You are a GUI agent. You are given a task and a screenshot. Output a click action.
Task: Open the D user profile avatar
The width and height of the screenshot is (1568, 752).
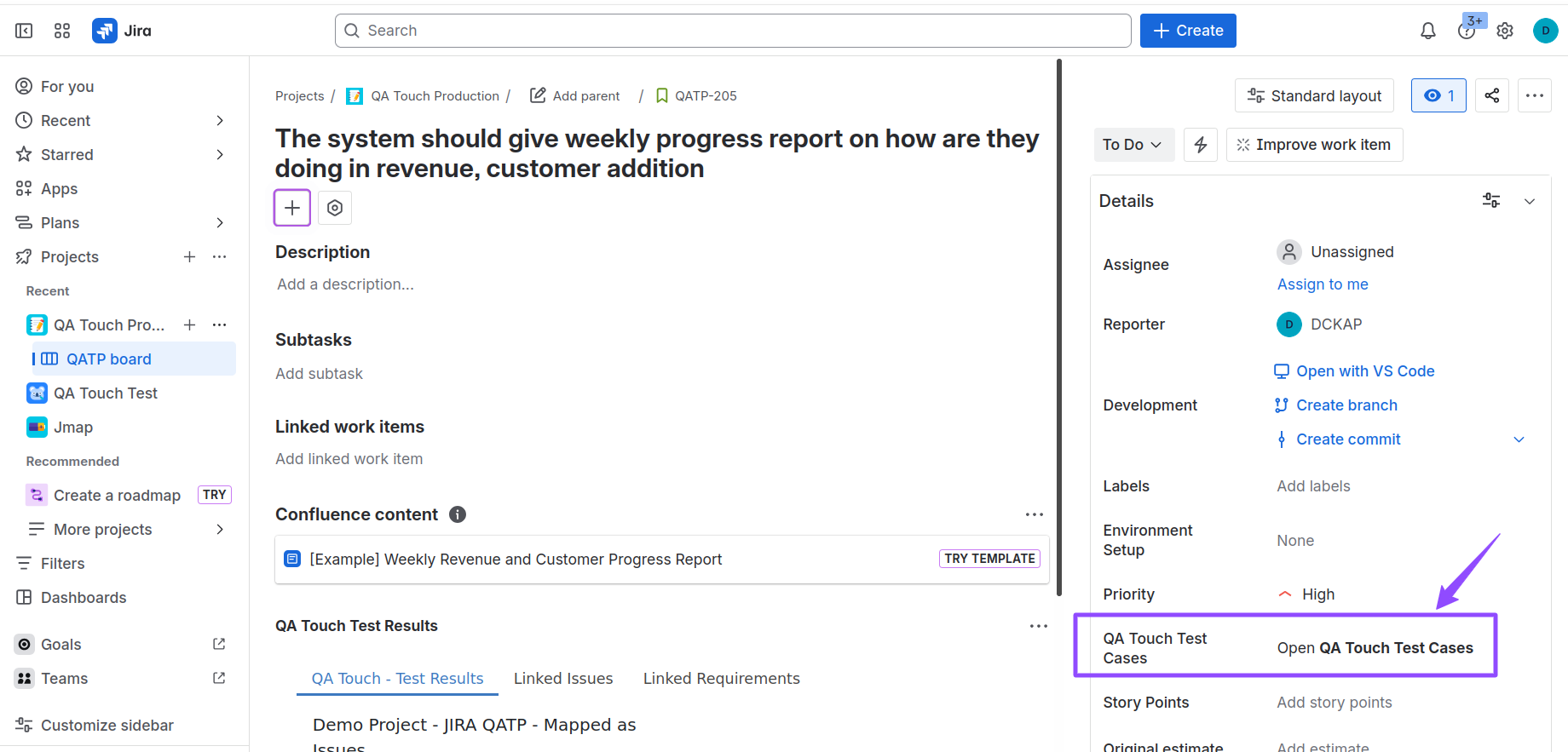pyautogui.click(x=1545, y=31)
